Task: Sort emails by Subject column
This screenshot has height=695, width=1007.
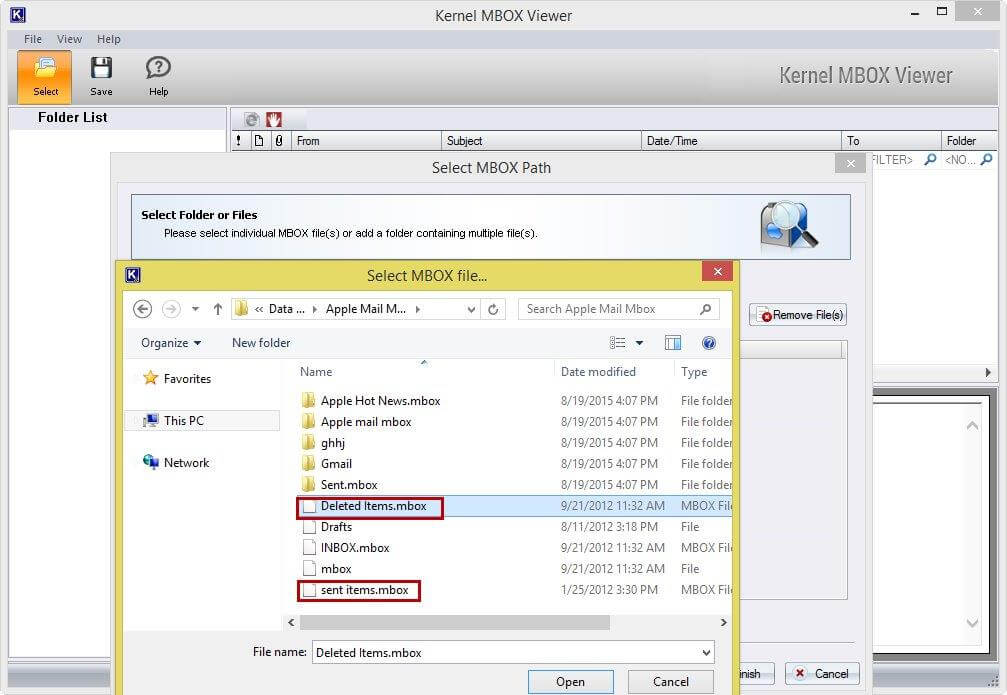Action: (541, 141)
